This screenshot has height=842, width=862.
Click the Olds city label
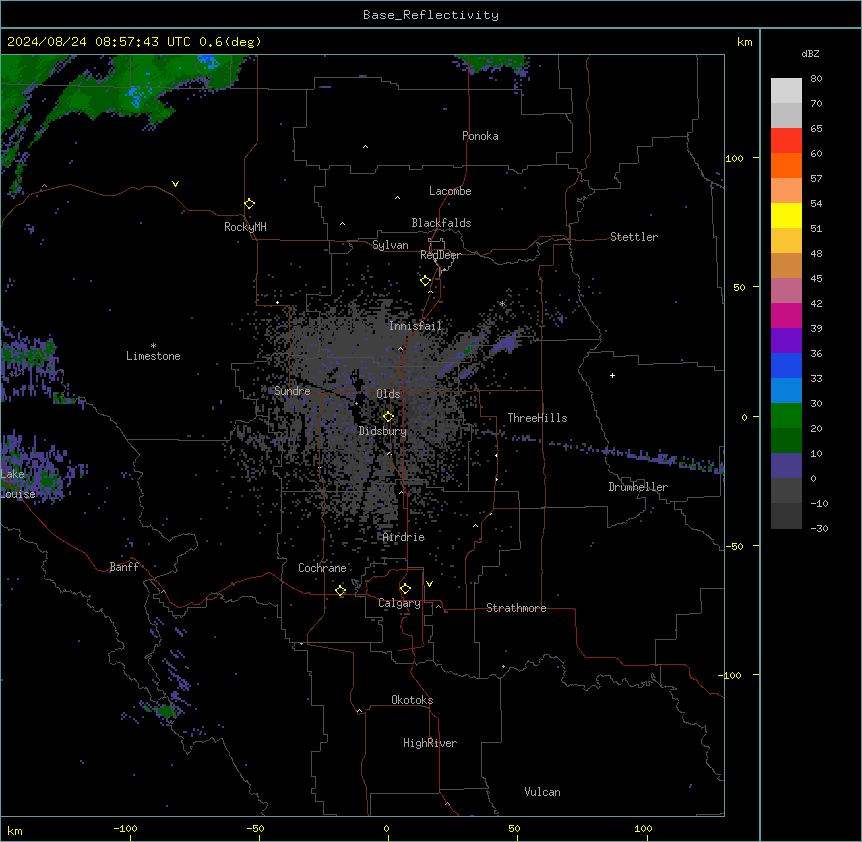point(388,394)
